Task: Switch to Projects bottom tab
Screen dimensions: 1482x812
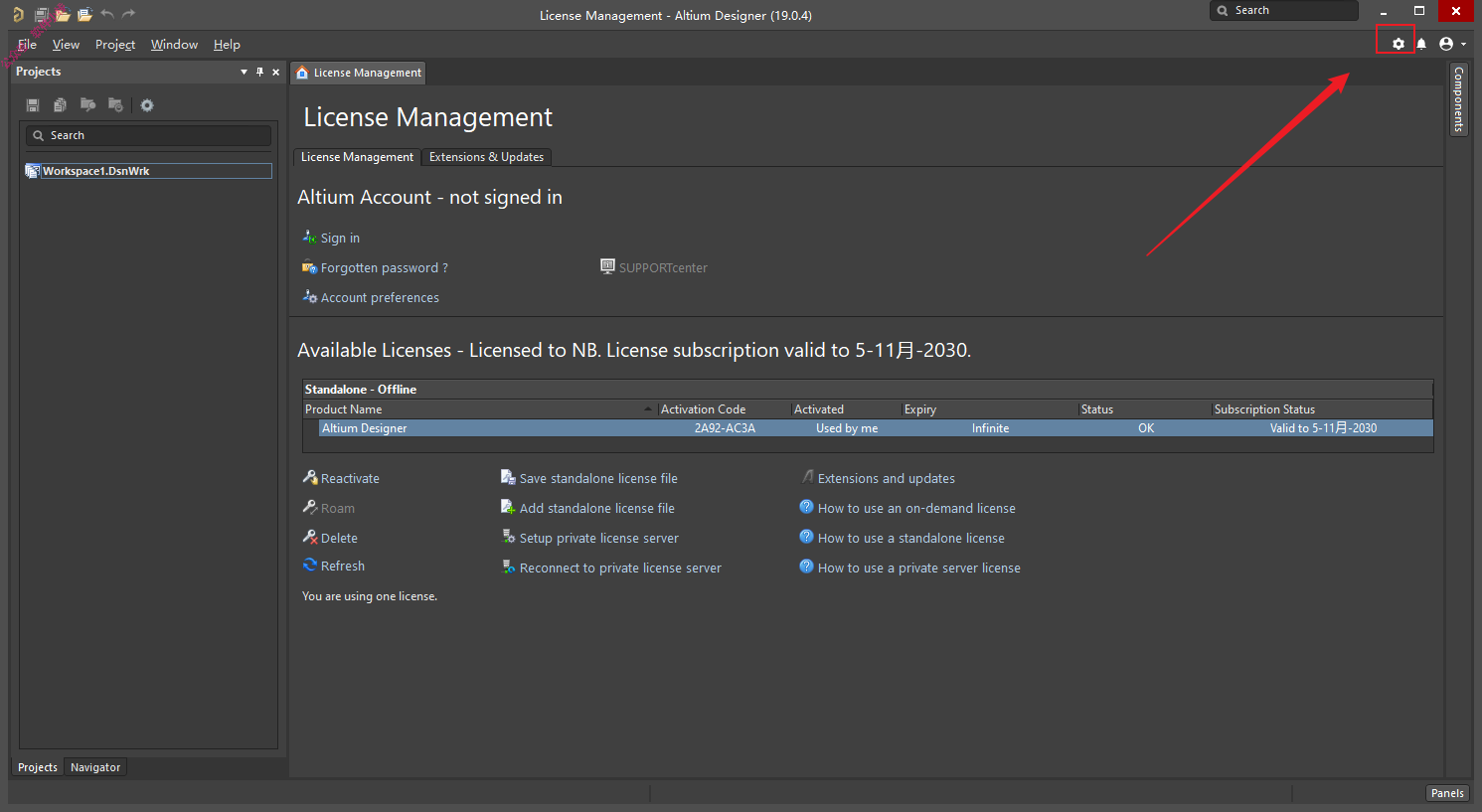Action: point(38,767)
